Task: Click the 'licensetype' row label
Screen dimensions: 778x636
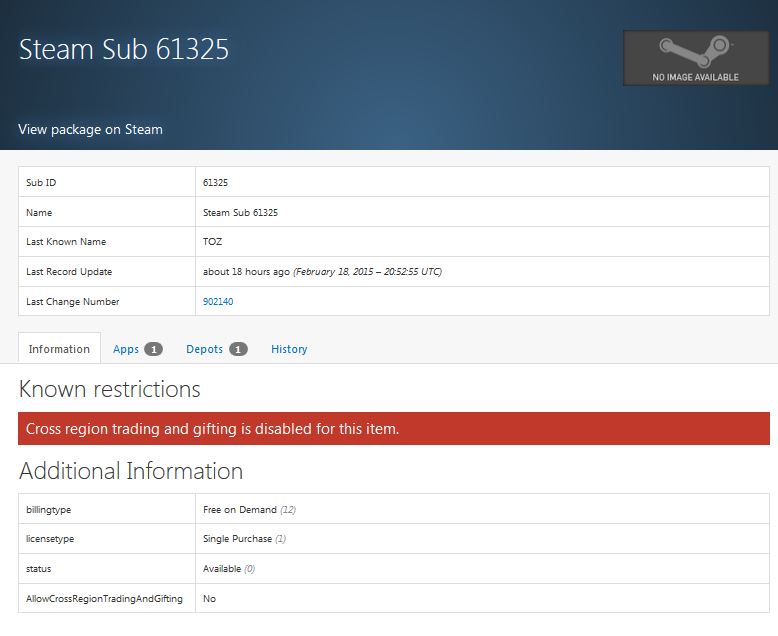Action: tap(50, 539)
